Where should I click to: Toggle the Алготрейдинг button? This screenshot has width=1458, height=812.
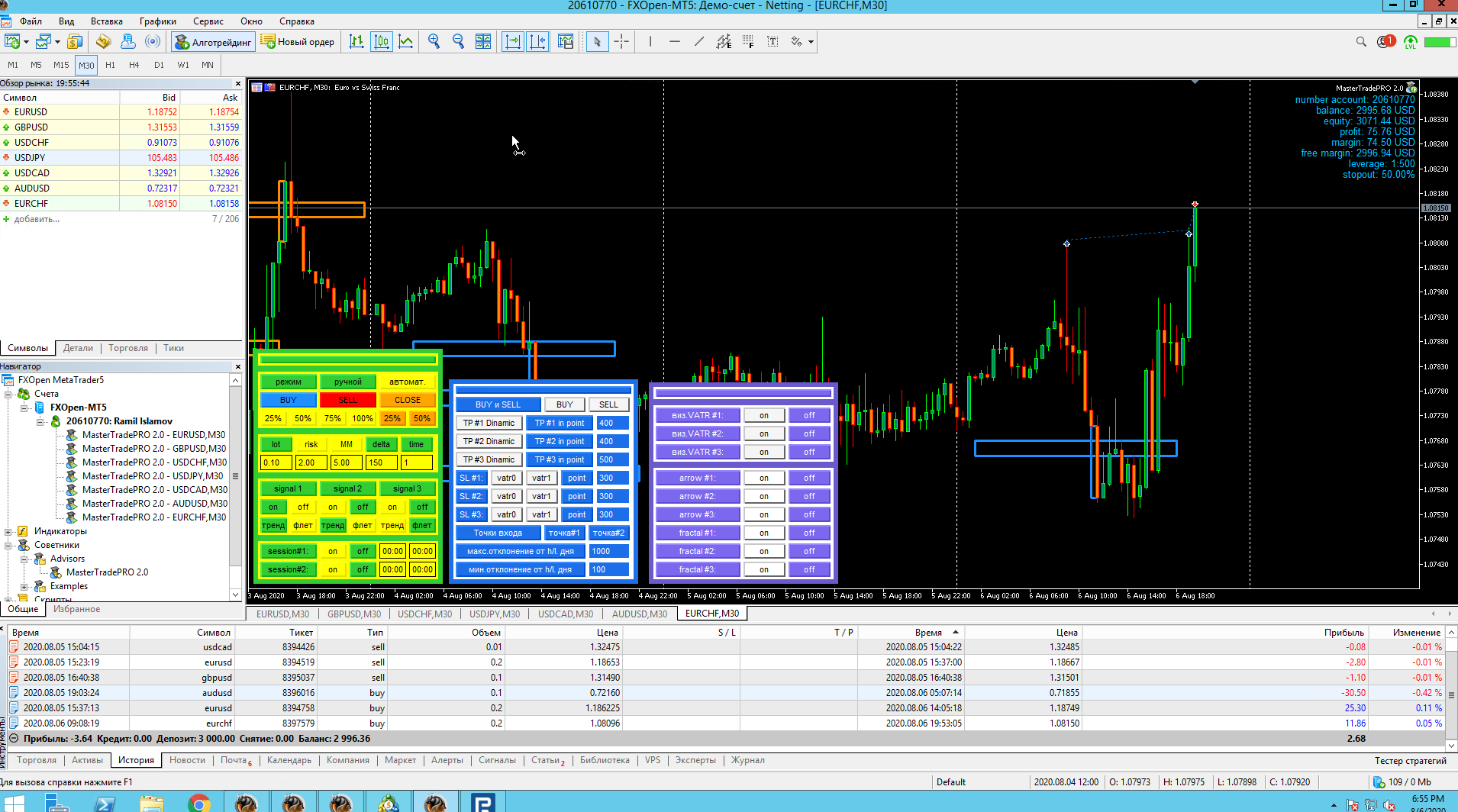[213, 42]
